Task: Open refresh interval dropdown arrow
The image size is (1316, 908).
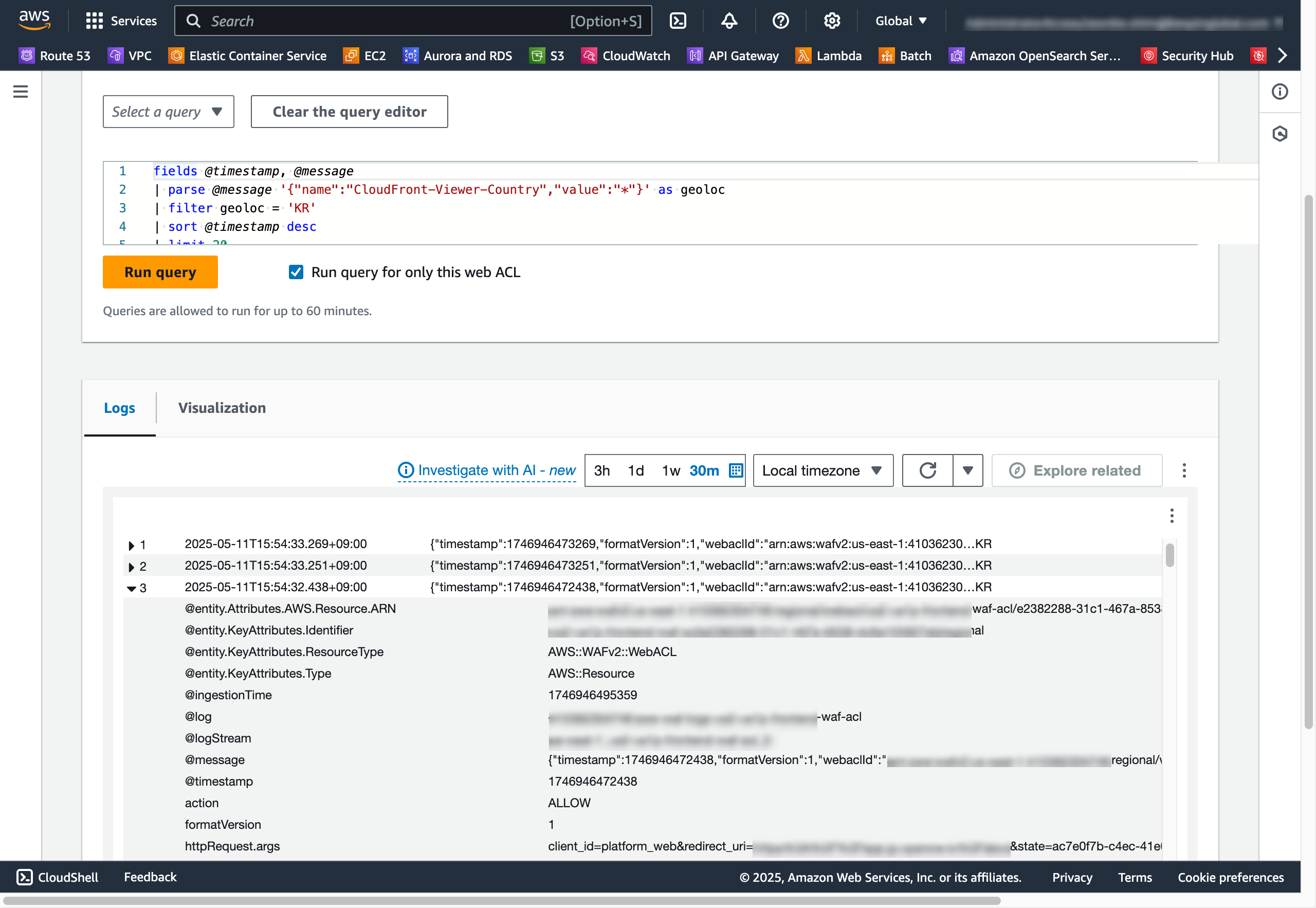Action: 967,470
